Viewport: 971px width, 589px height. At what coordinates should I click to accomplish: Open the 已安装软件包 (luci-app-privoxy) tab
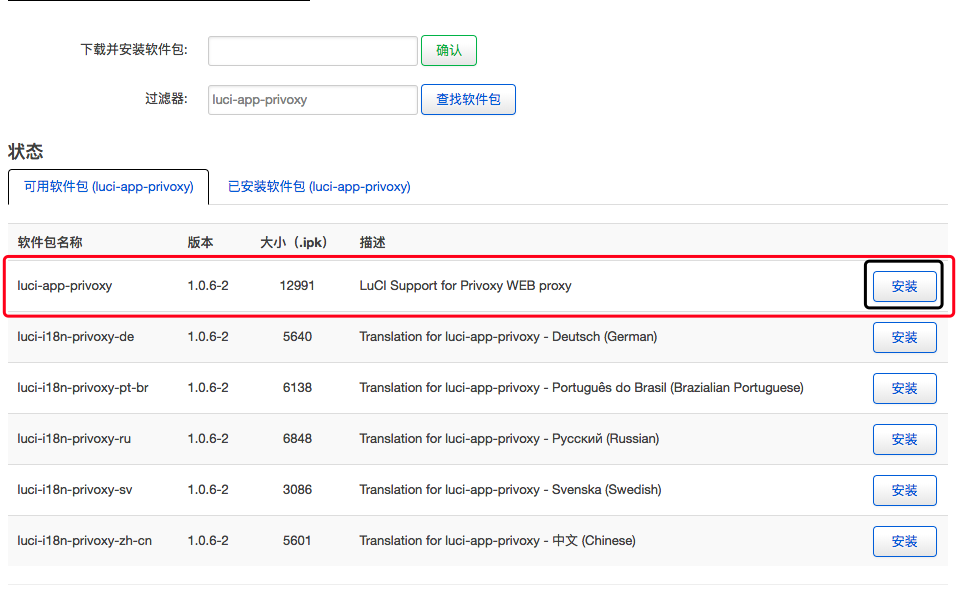tap(319, 186)
